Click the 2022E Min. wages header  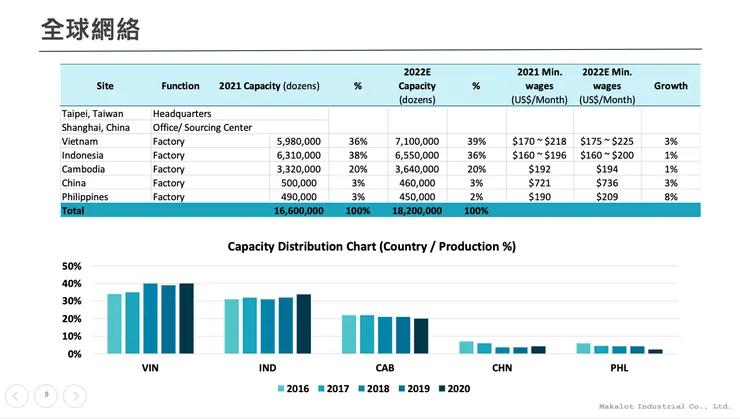(607, 86)
